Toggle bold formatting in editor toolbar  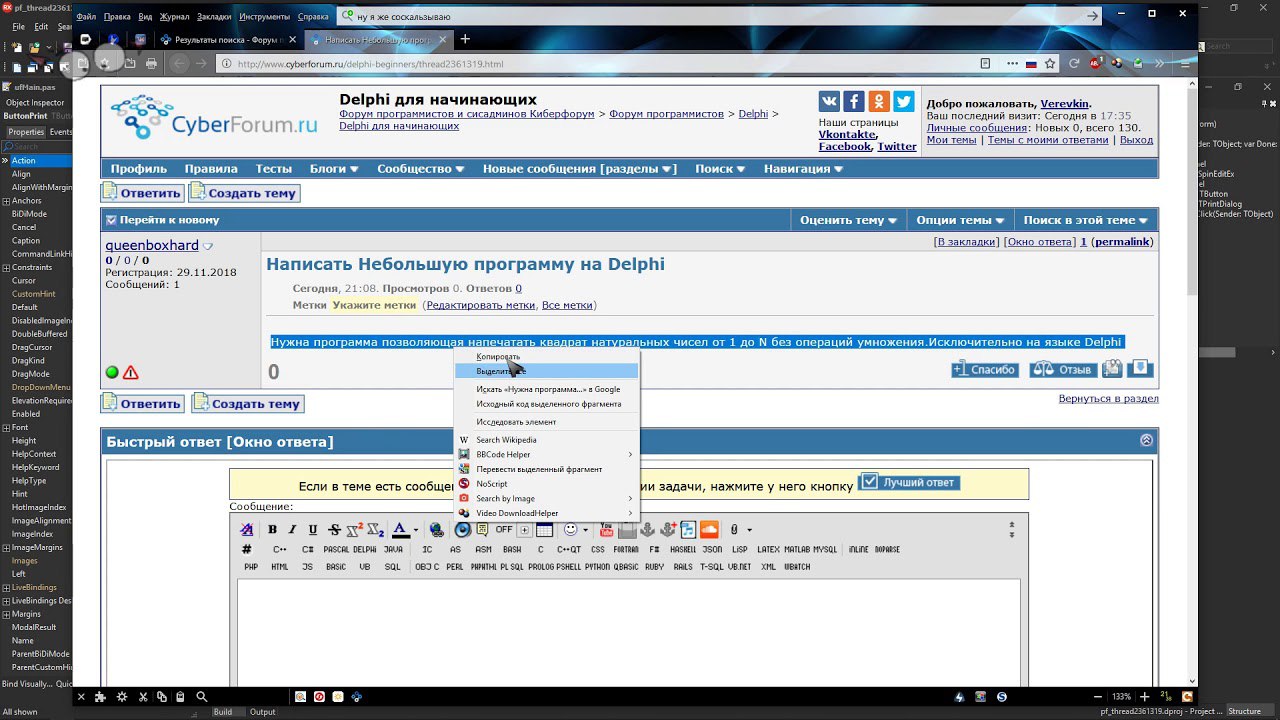tap(272, 530)
